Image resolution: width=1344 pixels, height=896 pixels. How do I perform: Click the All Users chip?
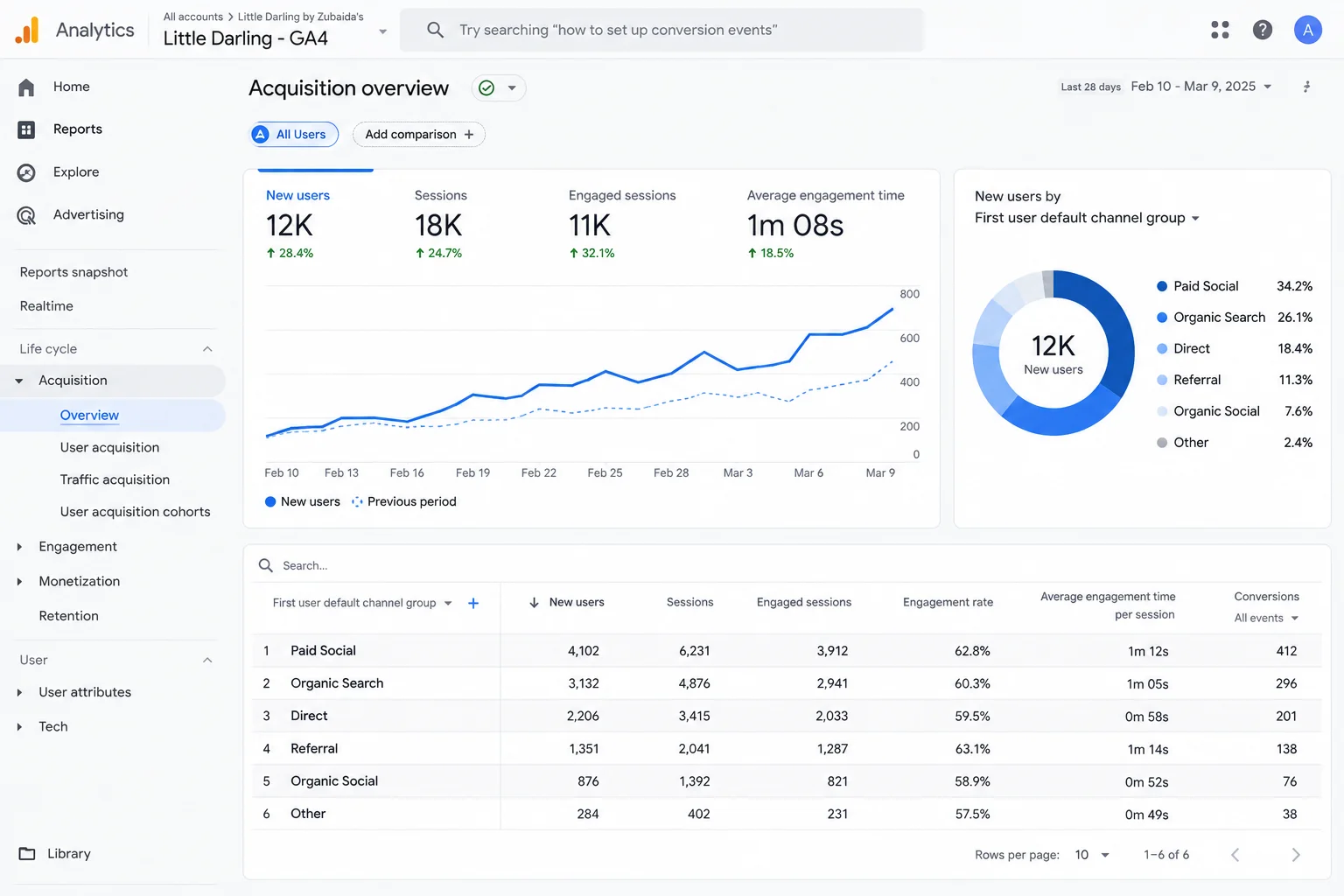click(x=294, y=135)
